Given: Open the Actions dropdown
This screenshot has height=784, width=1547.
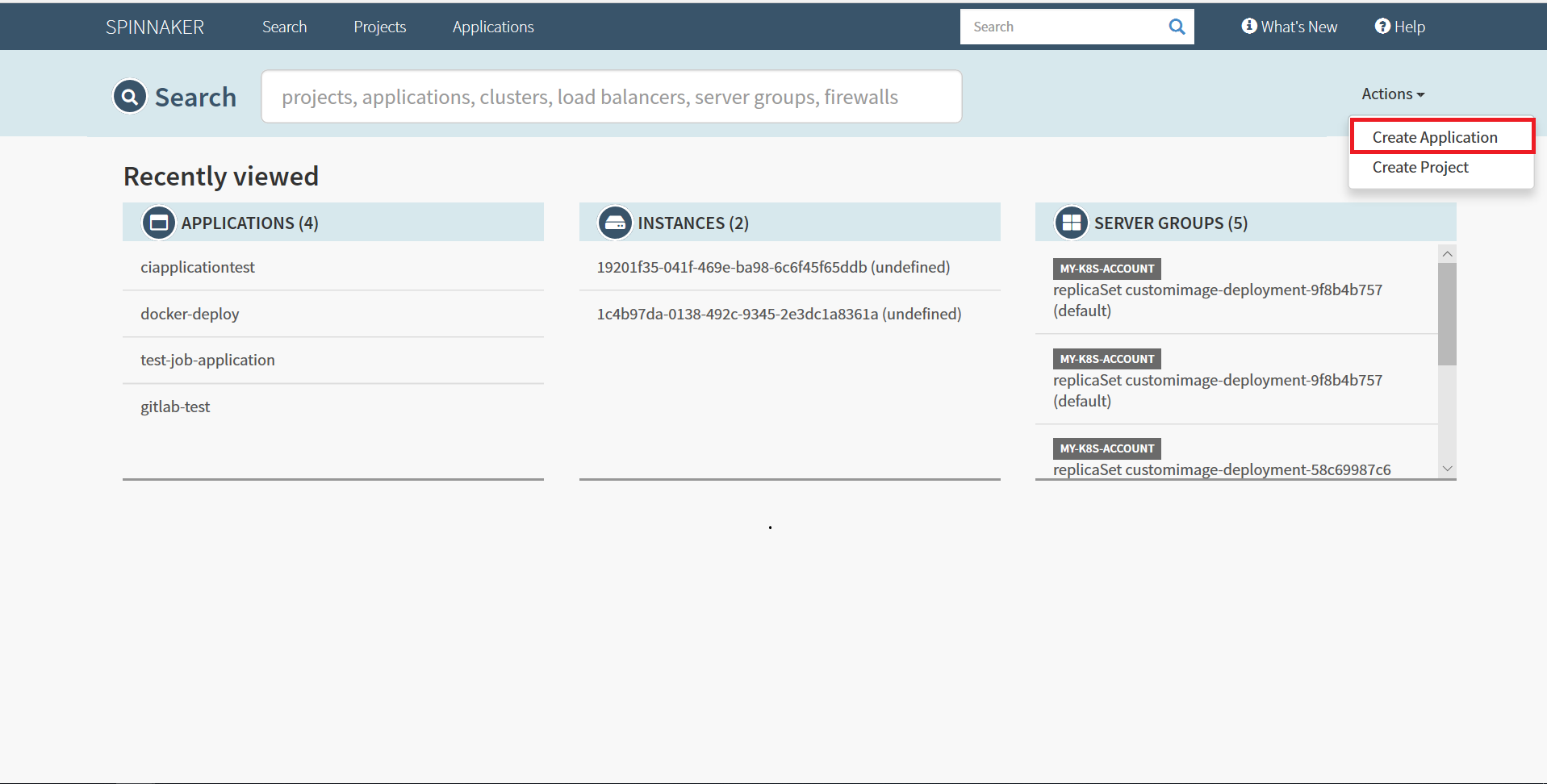Looking at the screenshot, I should pyautogui.click(x=1393, y=94).
